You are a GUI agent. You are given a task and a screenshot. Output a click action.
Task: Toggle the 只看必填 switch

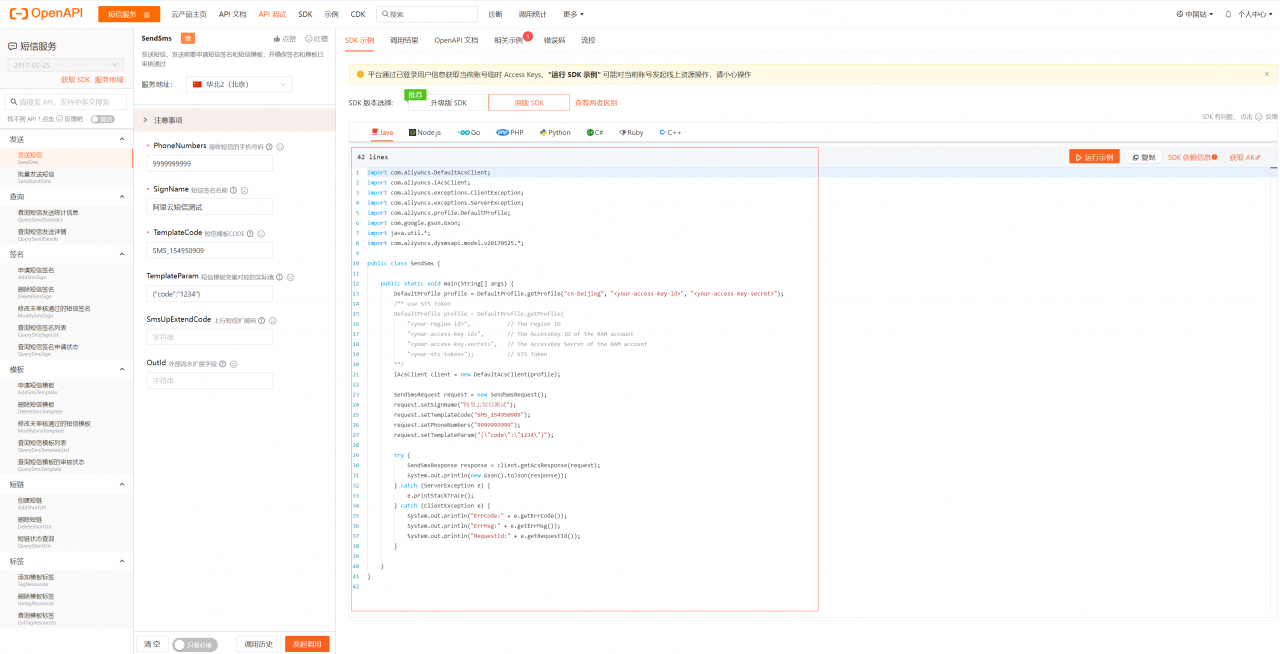click(194, 645)
